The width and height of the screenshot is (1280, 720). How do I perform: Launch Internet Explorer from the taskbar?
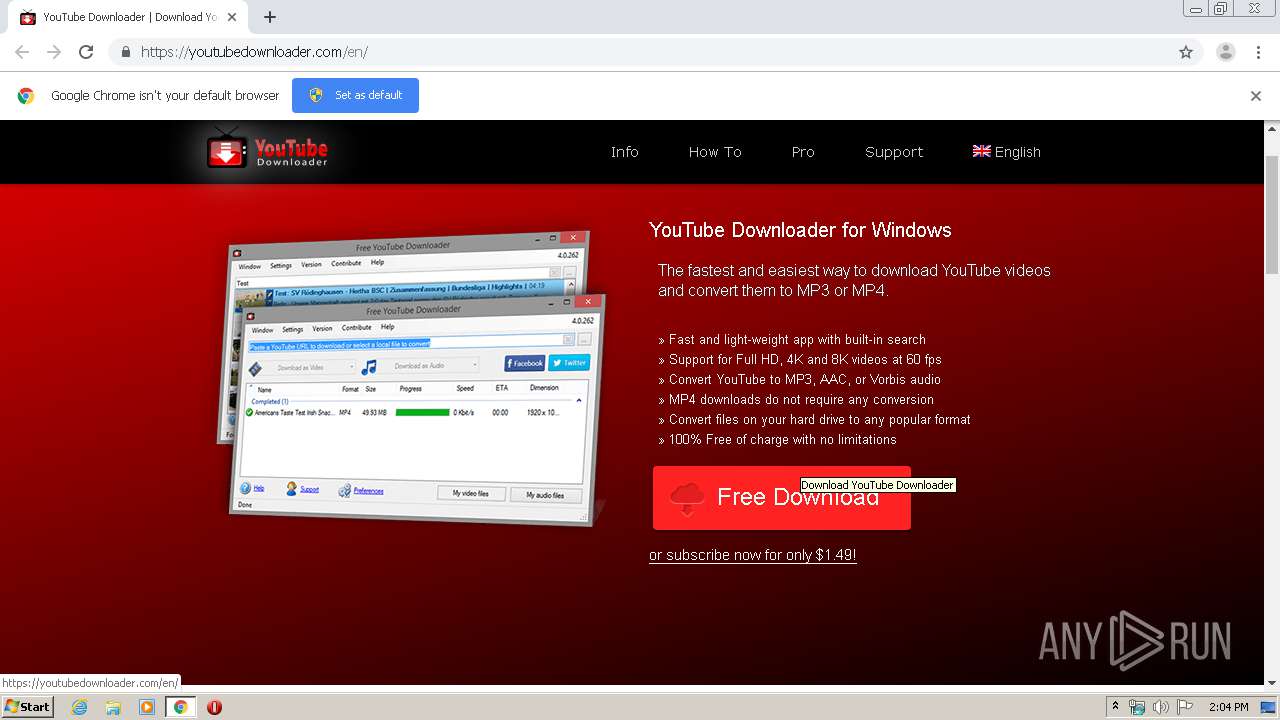(x=79, y=707)
